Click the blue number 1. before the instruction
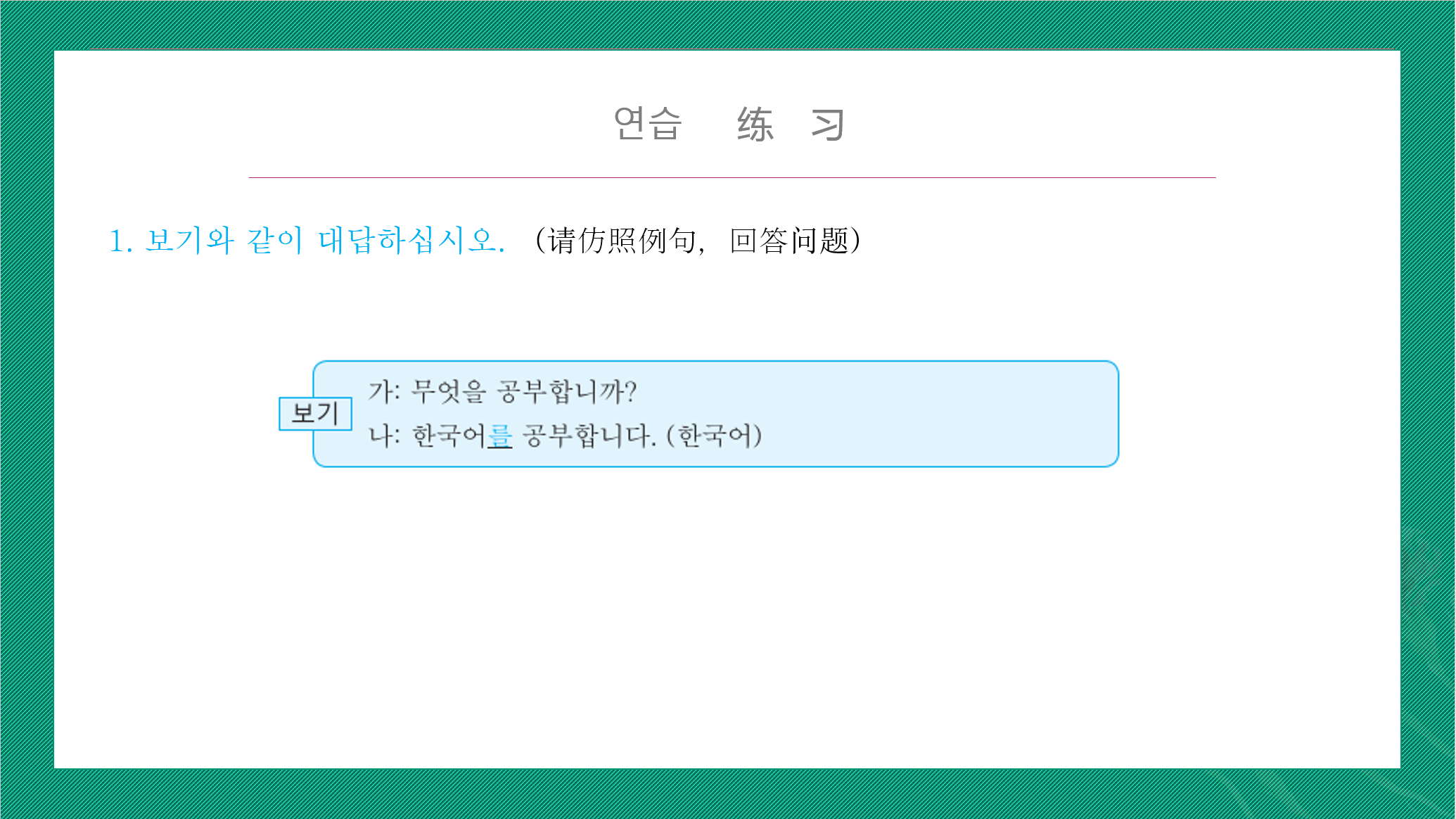1456x819 pixels. (120, 241)
